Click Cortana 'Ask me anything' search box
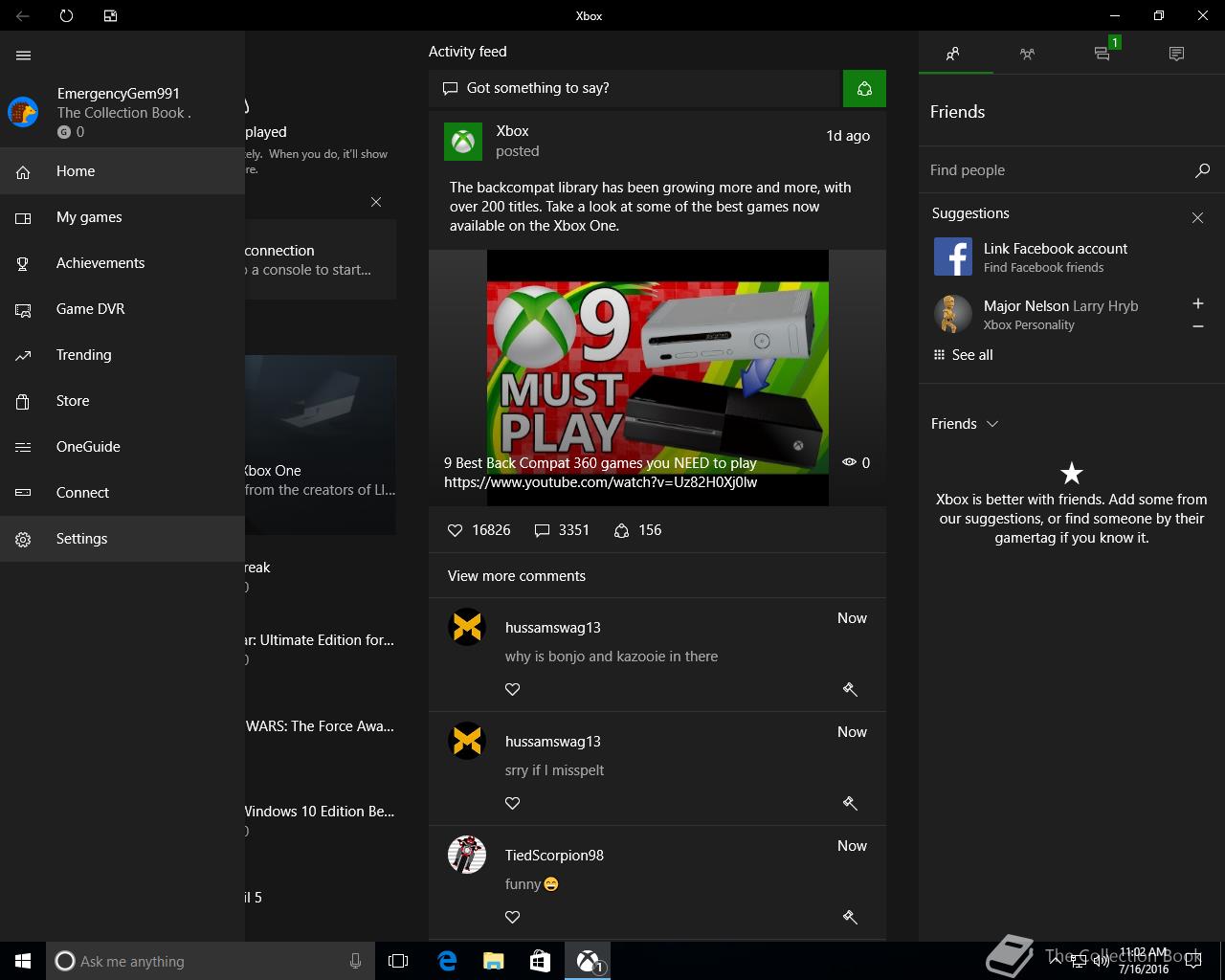Image resolution: width=1225 pixels, height=980 pixels. pos(209,961)
